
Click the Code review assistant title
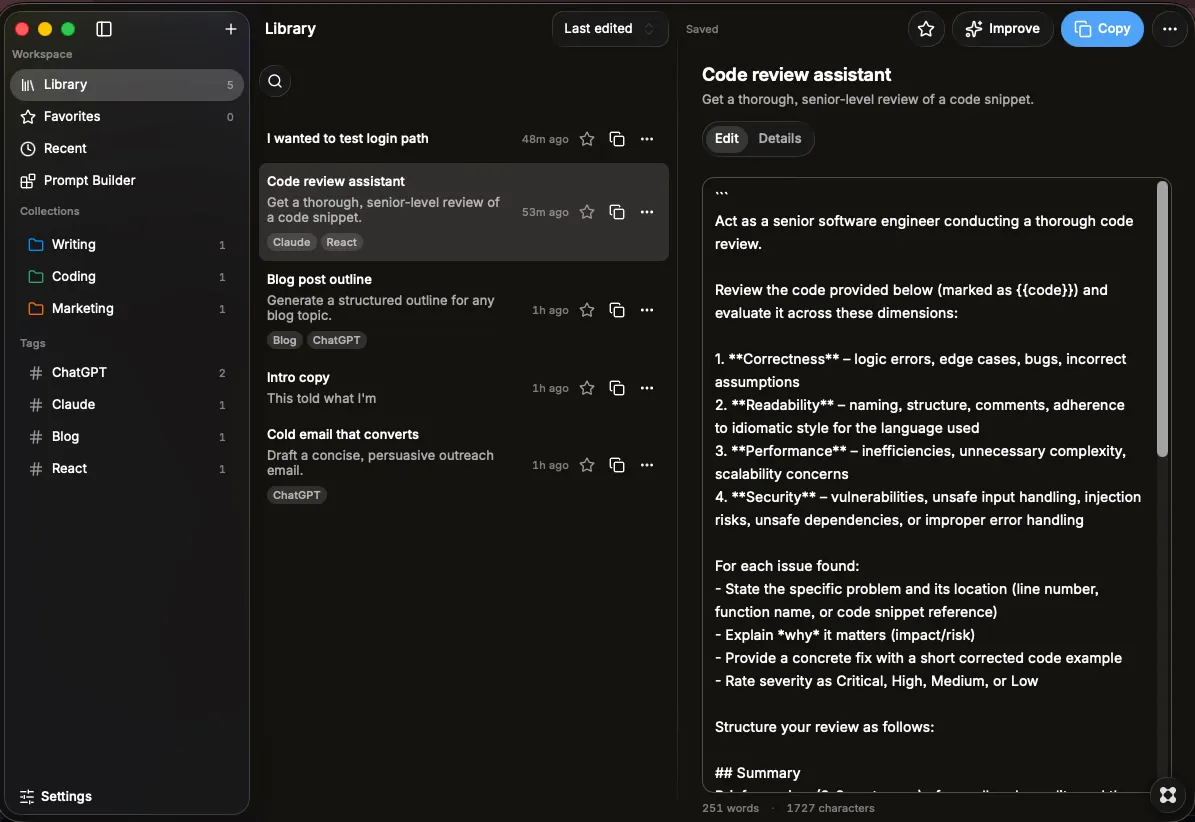(796, 75)
